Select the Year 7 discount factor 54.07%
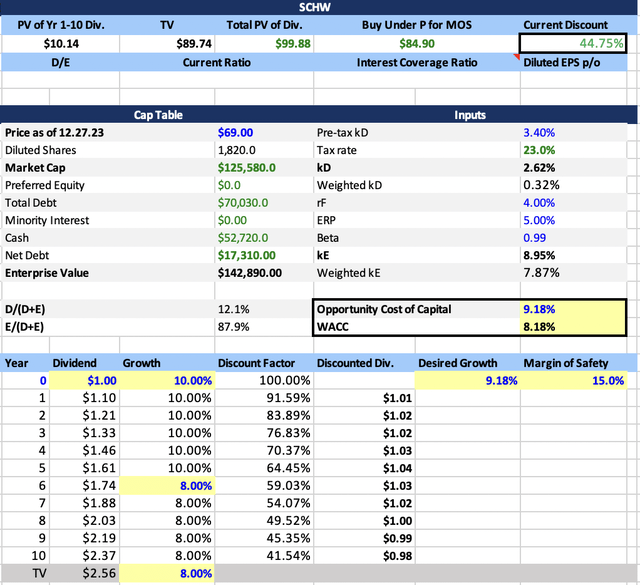Image resolution: width=640 pixels, height=585 pixels. point(264,503)
